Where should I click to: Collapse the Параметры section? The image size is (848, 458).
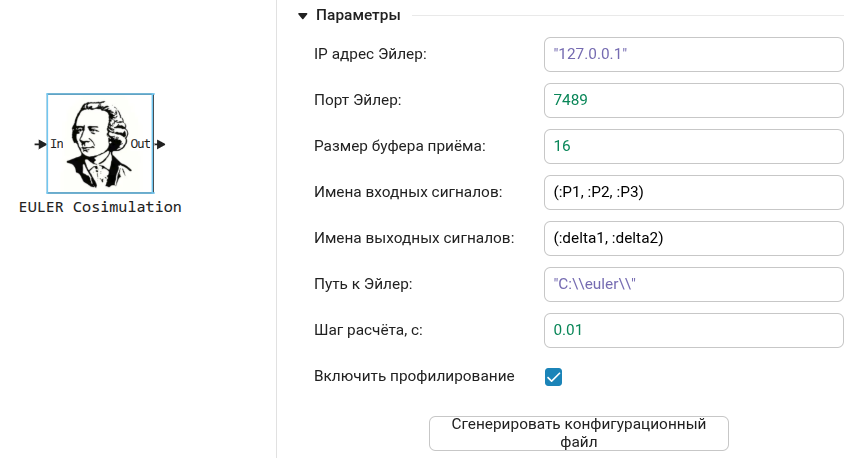(x=302, y=16)
